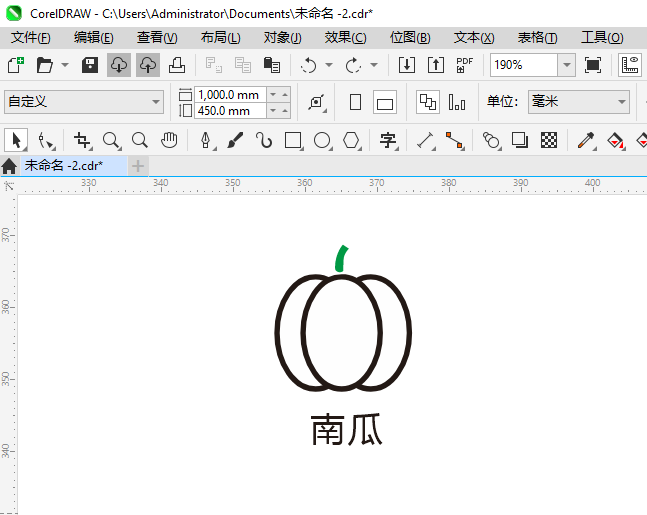Image resolution: width=647 pixels, height=515 pixels.
Task: Open the Redo history dropdown arrow
Action: pos(374,65)
